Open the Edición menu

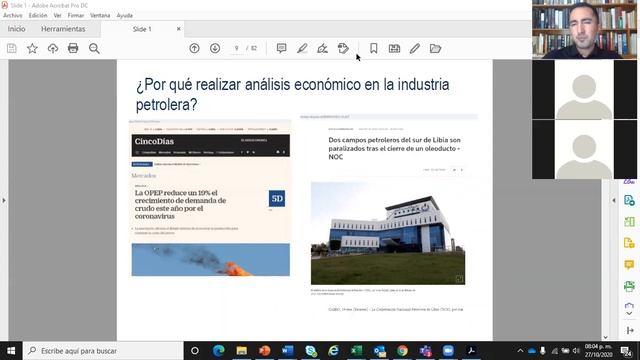point(38,16)
